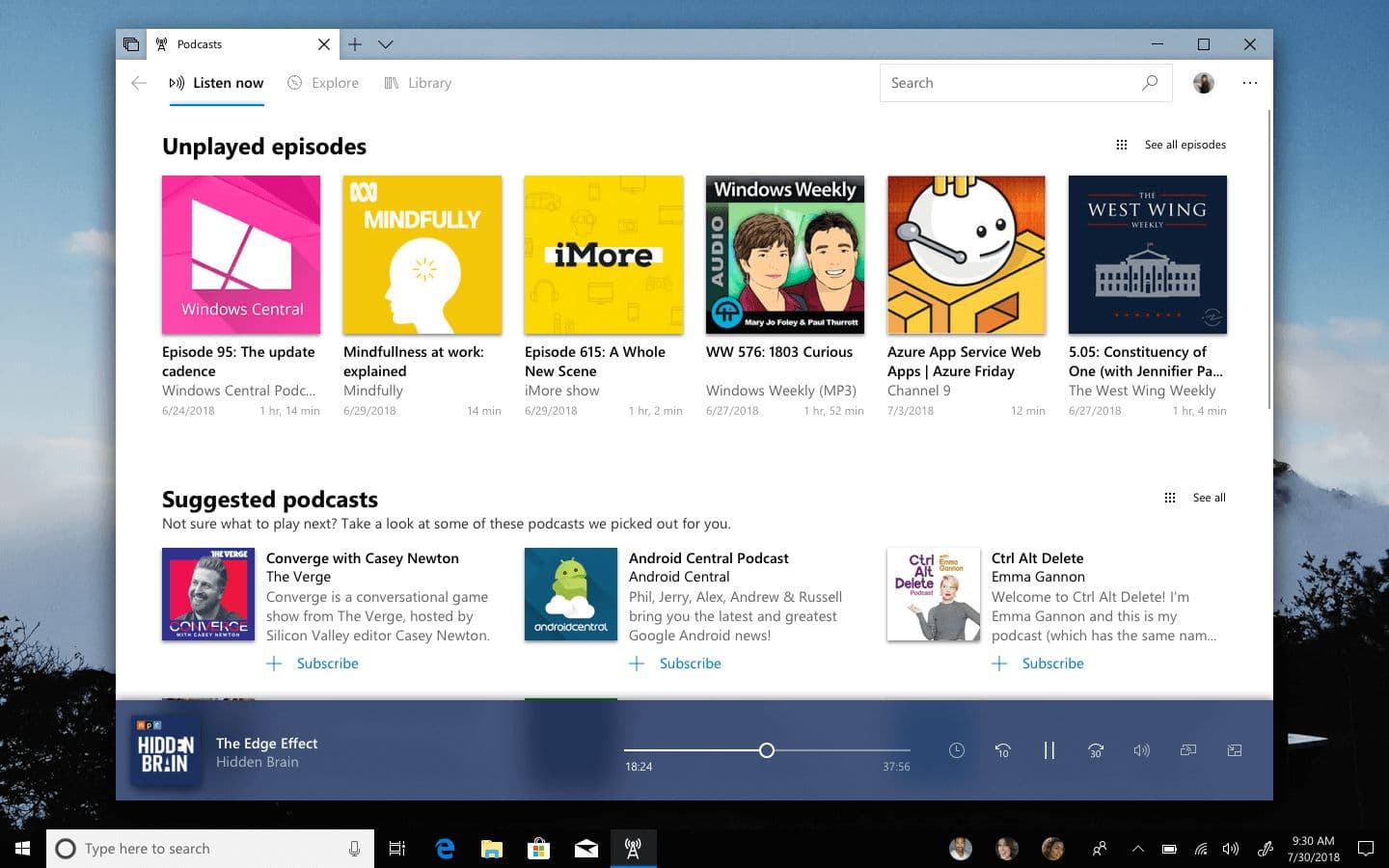The height and width of the screenshot is (868, 1389).
Task: Open the Library tab
Action: 418,83
